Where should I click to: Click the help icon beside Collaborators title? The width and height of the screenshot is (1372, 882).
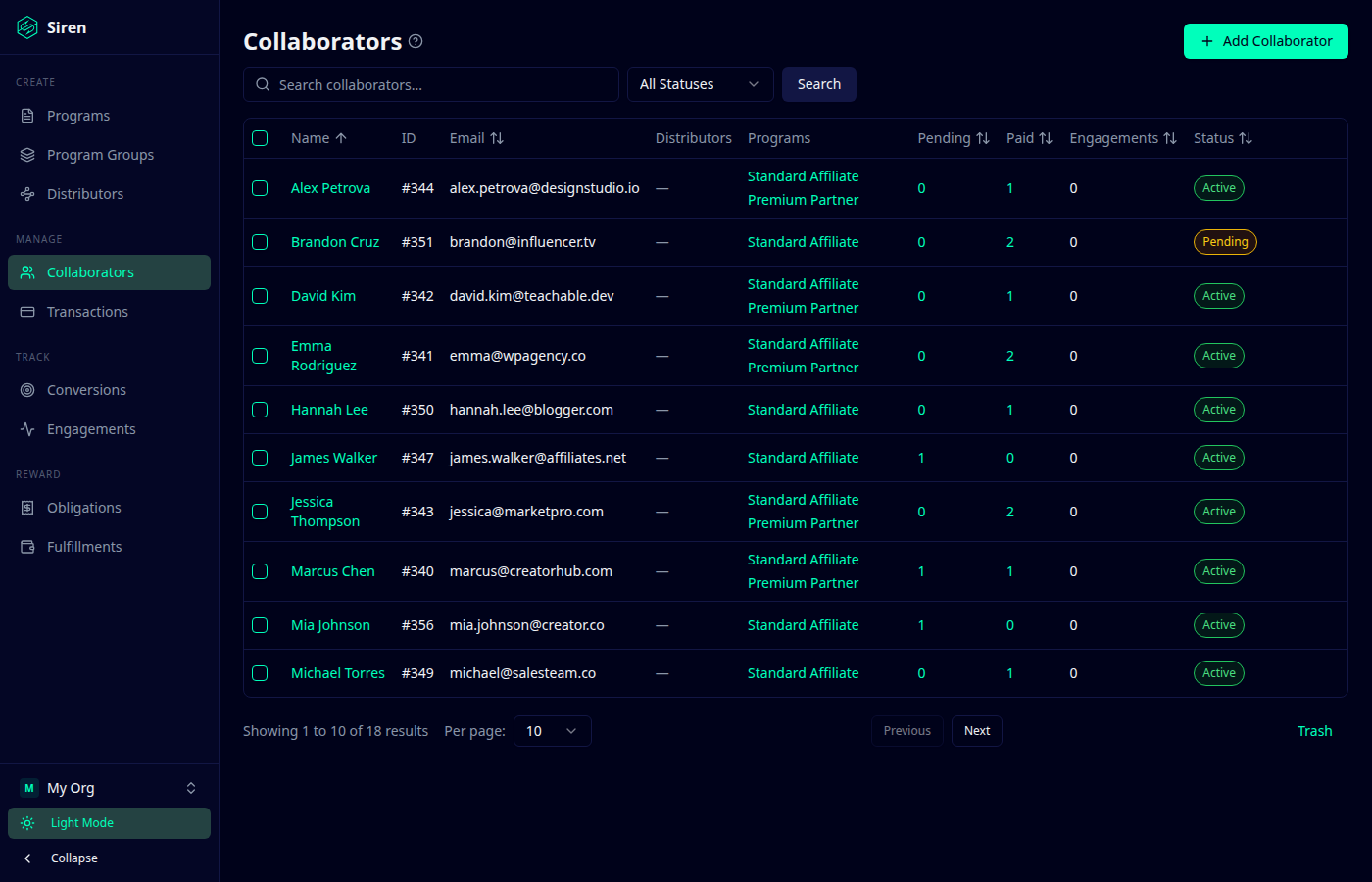click(416, 41)
